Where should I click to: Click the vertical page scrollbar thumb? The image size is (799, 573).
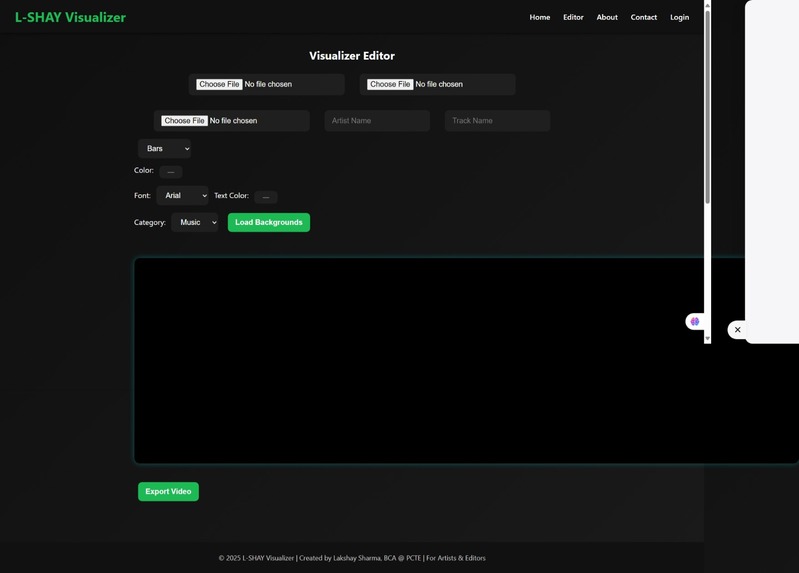[707, 107]
